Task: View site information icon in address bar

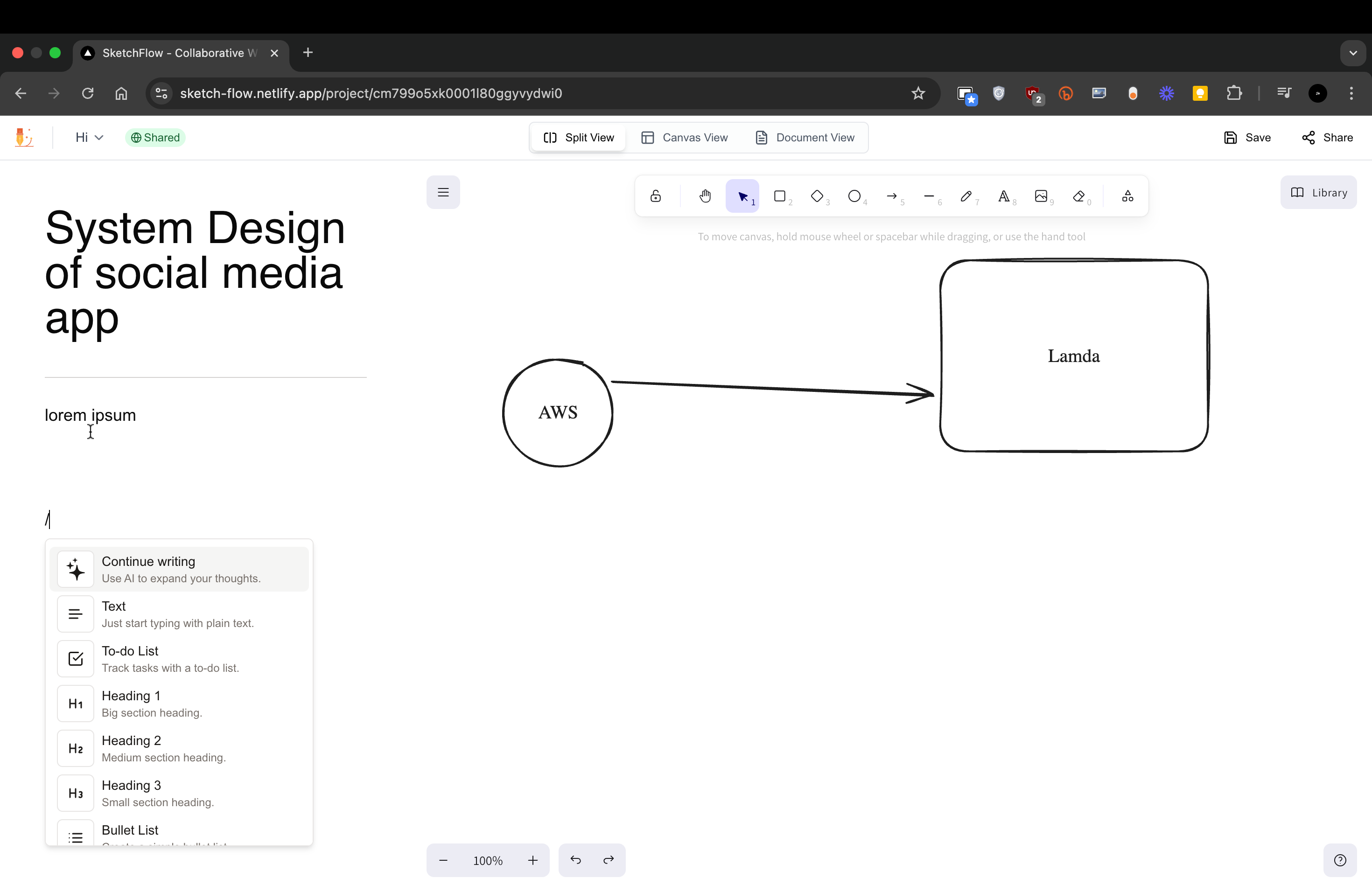Action: [161, 93]
